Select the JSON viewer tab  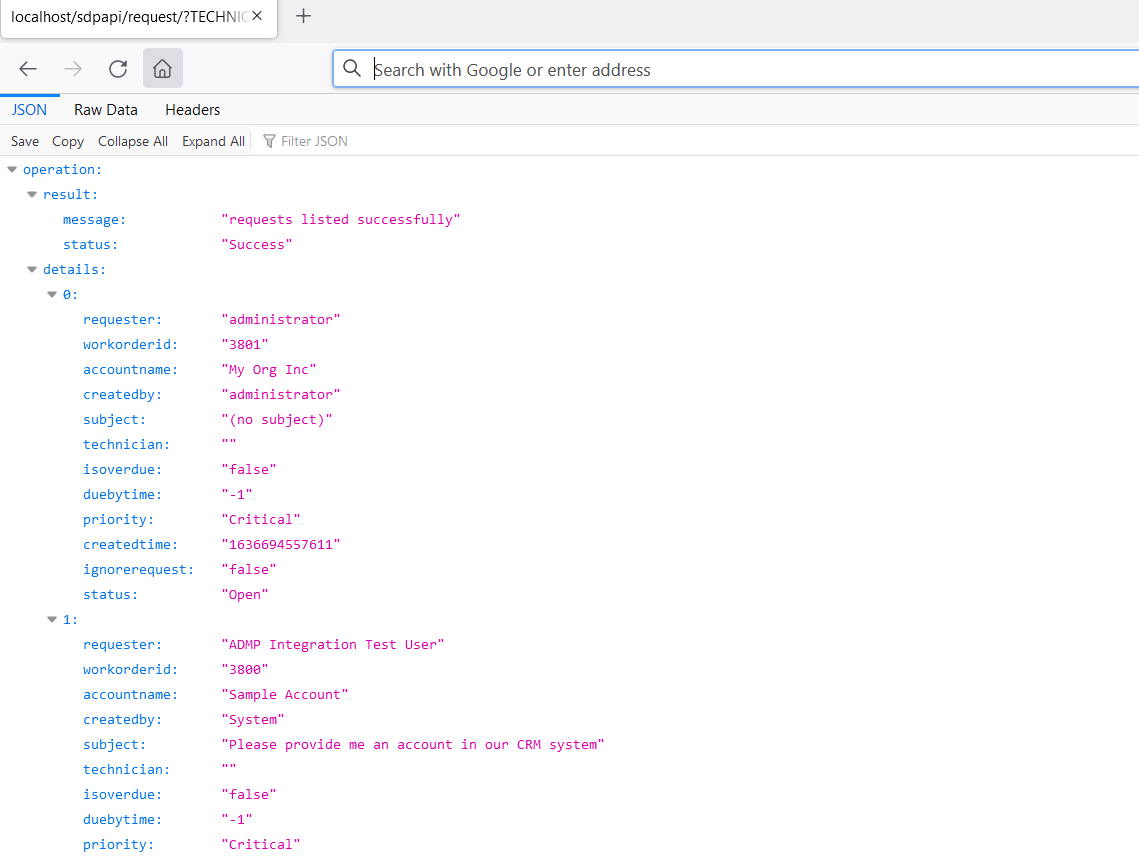29,110
